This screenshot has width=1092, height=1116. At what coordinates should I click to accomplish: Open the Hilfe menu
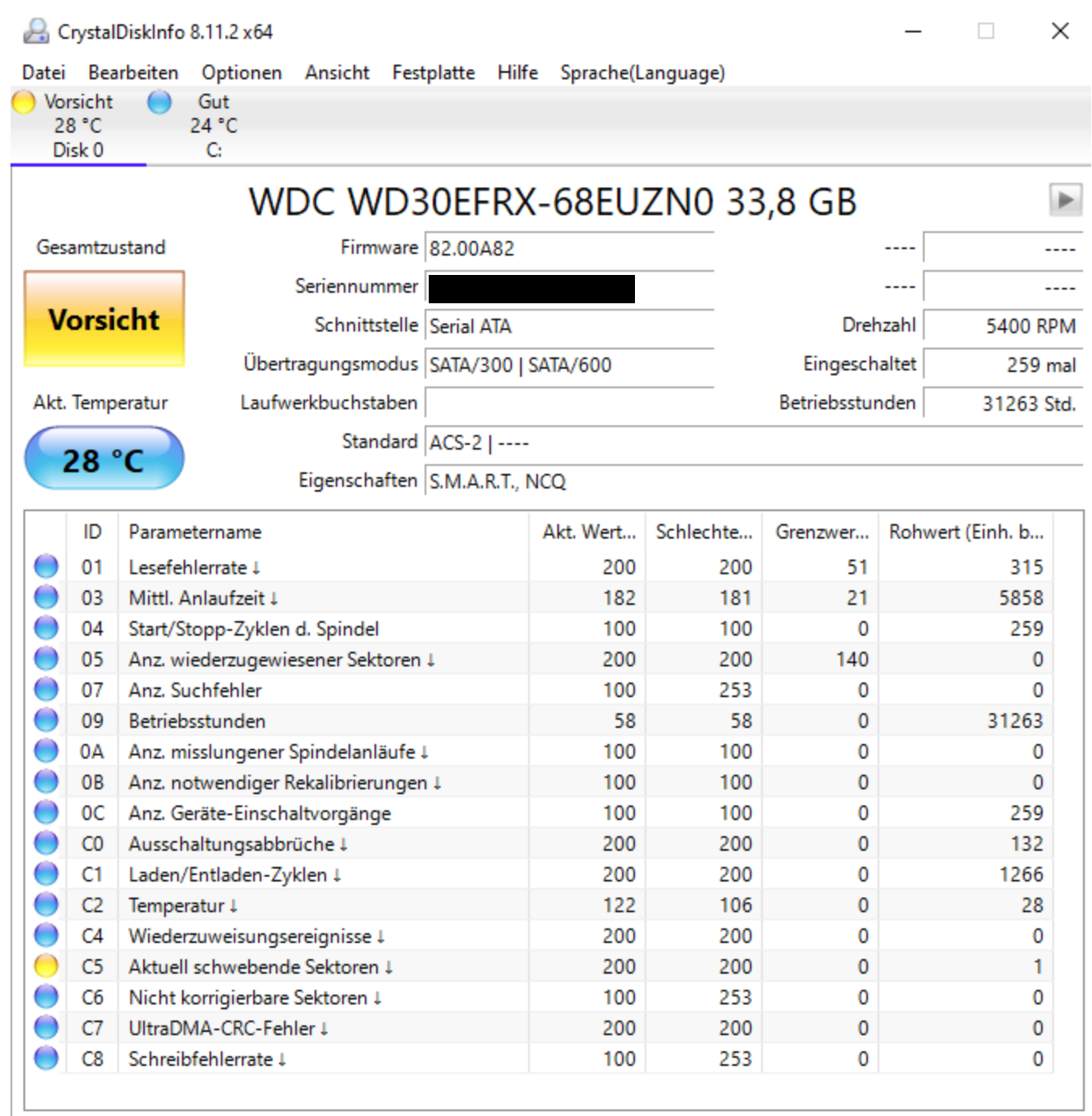coord(518,73)
